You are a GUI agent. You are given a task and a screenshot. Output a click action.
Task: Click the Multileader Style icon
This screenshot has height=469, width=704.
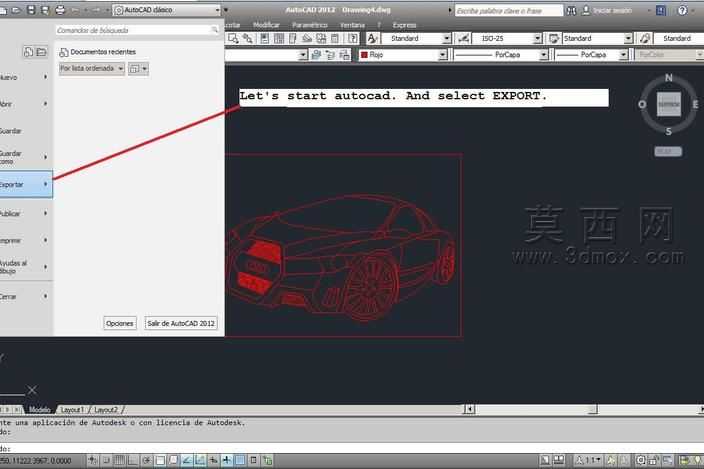(645, 39)
